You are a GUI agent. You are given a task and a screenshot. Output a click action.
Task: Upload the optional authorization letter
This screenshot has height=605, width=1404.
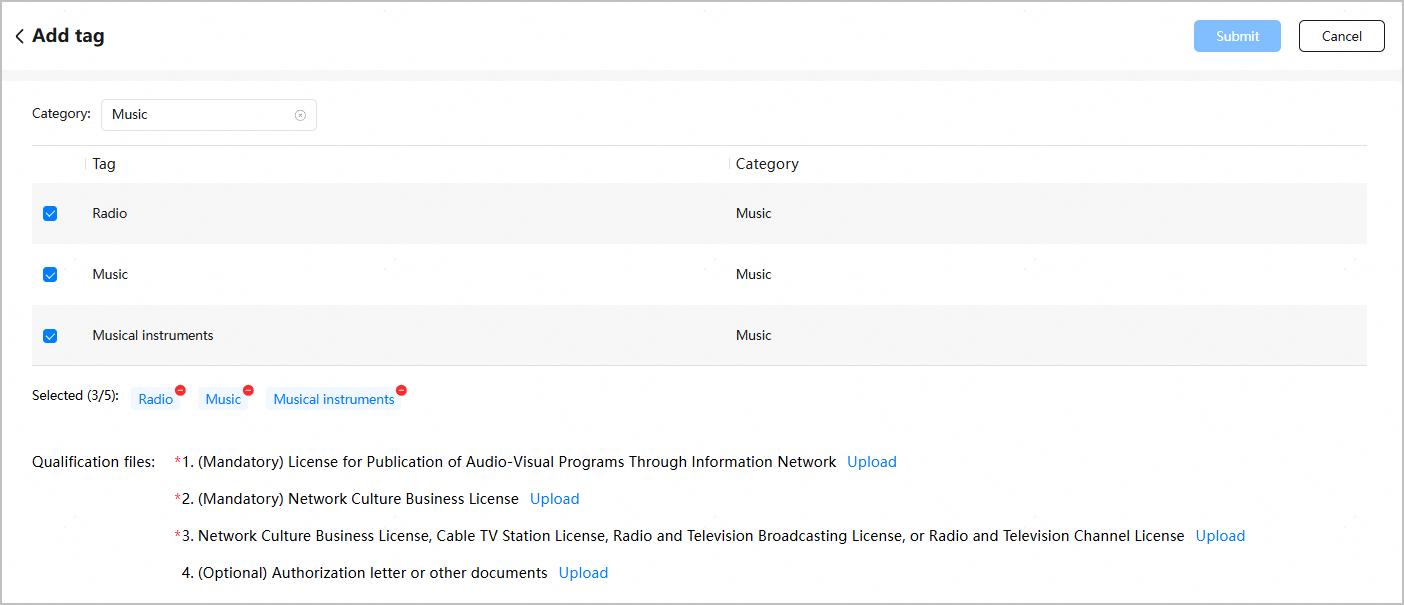(x=583, y=573)
